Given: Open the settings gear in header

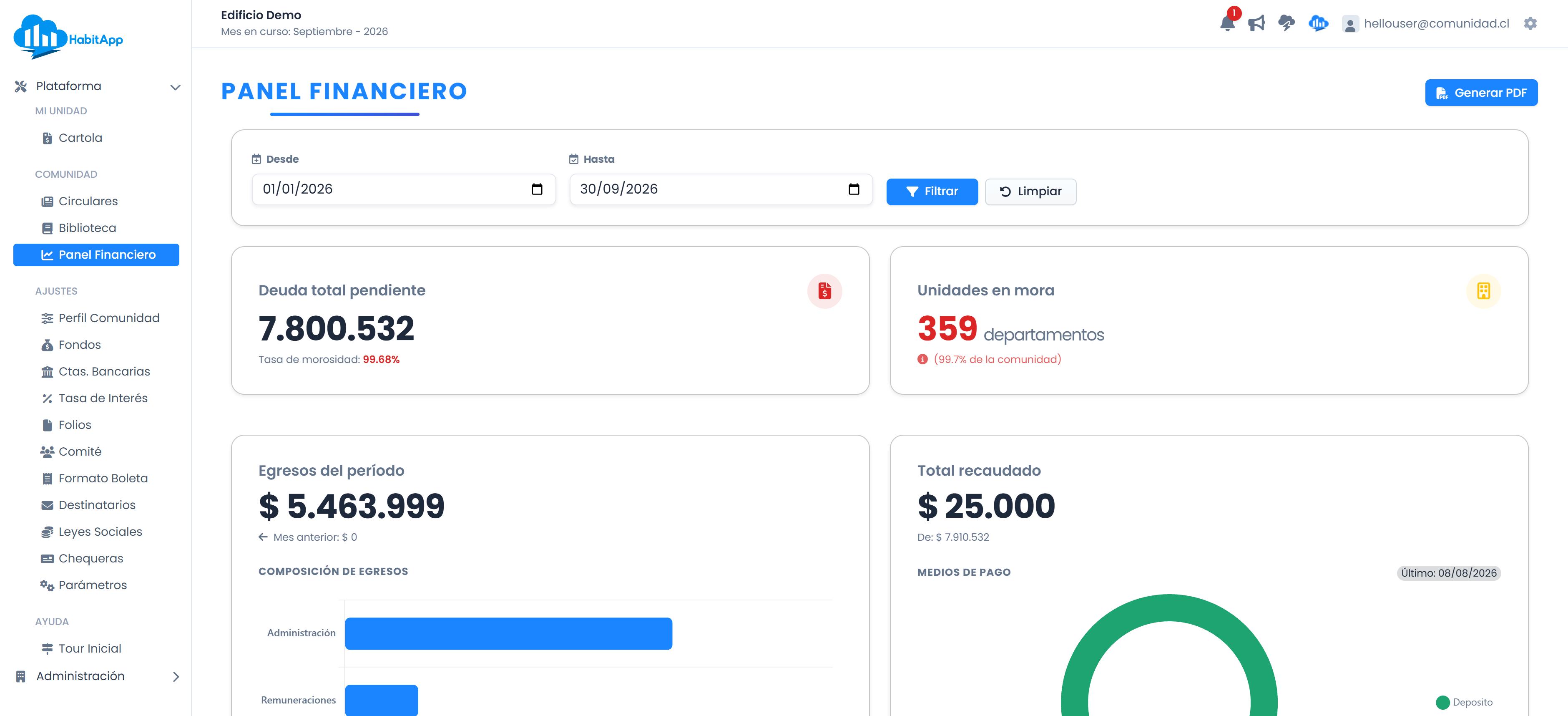Looking at the screenshot, I should pyautogui.click(x=1530, y=24).
